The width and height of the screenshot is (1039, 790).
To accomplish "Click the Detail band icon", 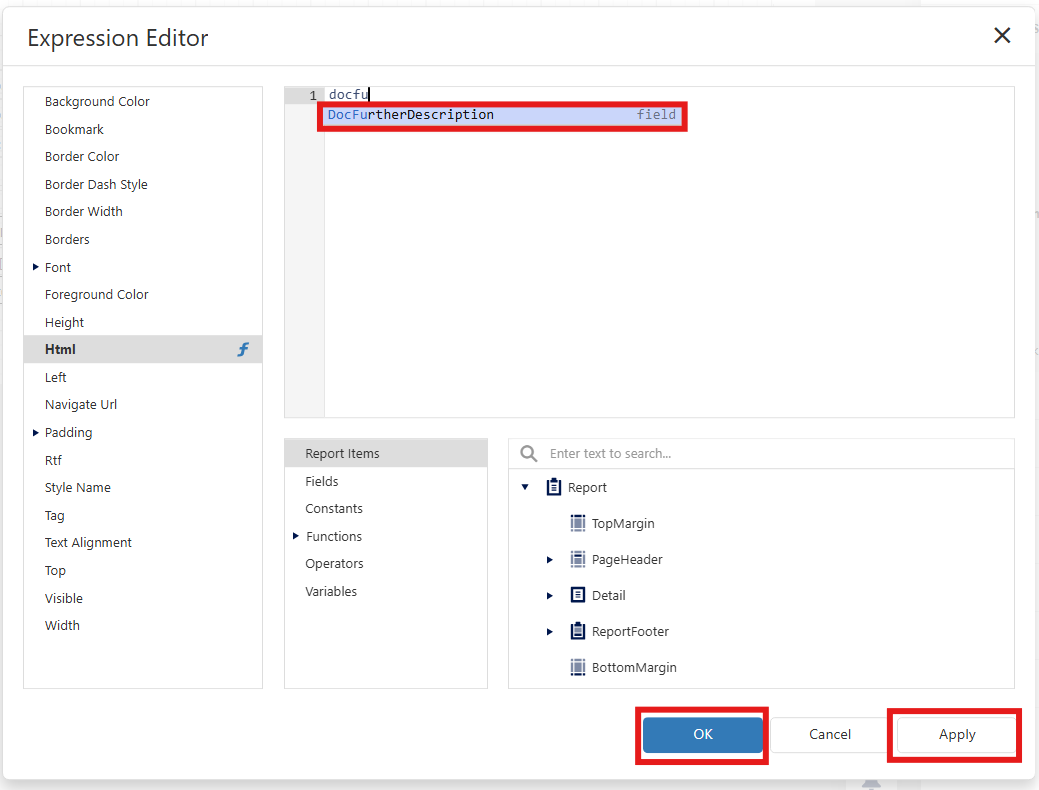I will tap(578, 594).
